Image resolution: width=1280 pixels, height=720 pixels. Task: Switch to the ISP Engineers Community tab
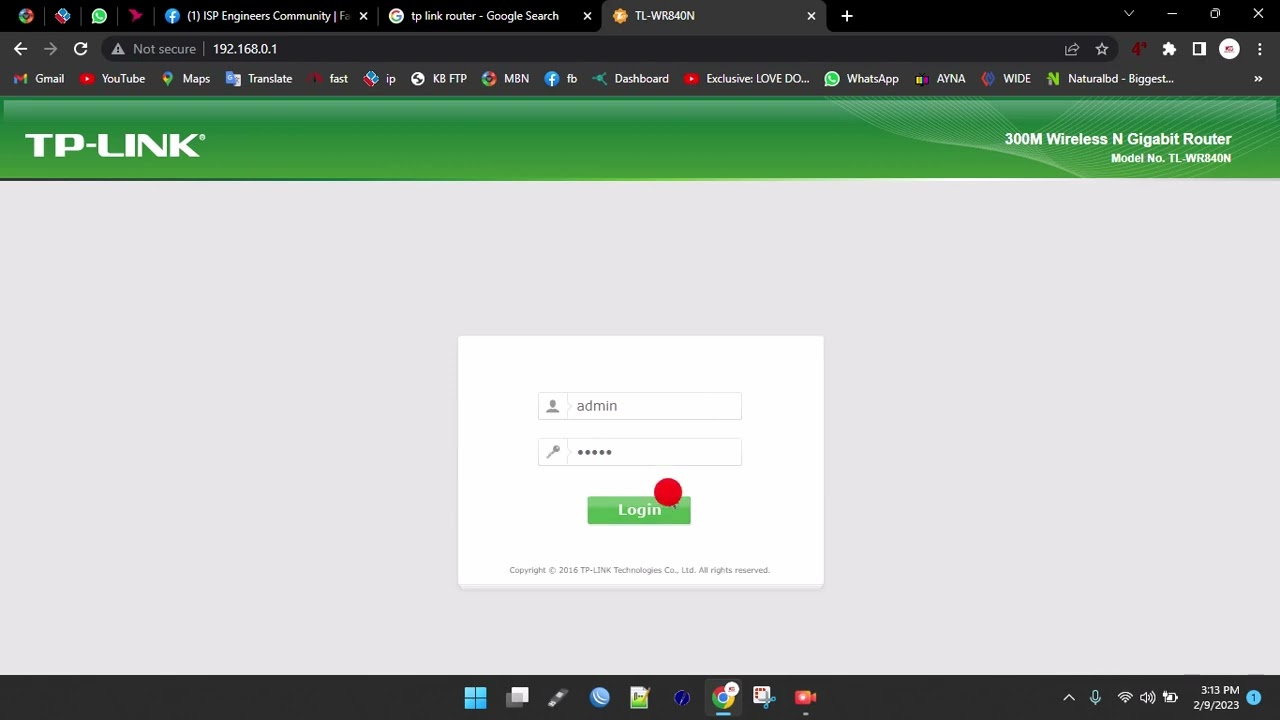[267, 16]
